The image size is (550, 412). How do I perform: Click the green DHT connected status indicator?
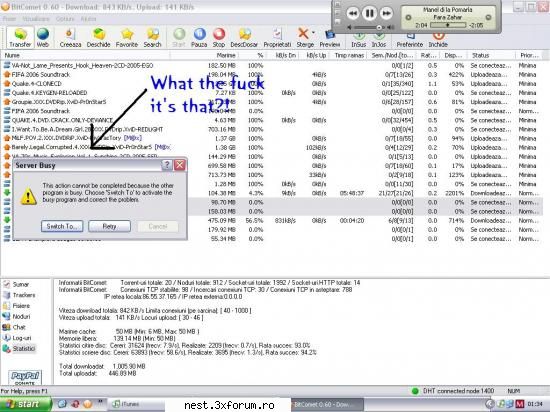[415, 391]
